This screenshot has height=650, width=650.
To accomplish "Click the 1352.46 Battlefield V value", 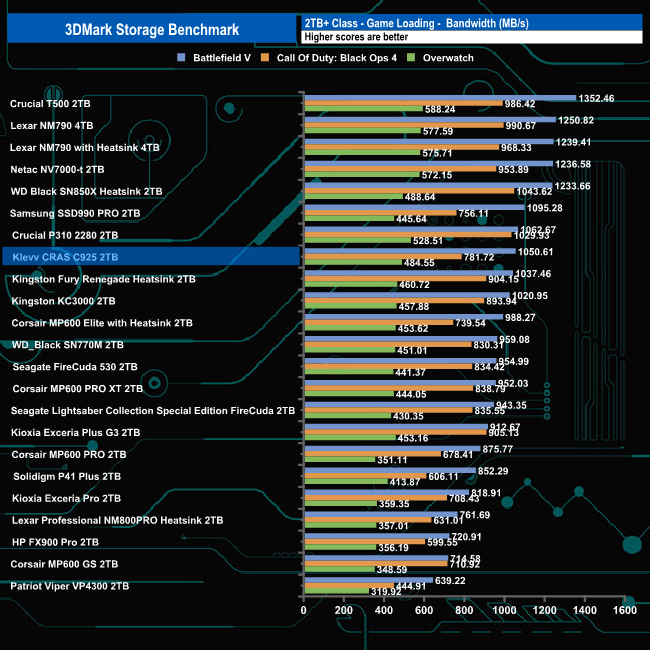I will 596,99.
